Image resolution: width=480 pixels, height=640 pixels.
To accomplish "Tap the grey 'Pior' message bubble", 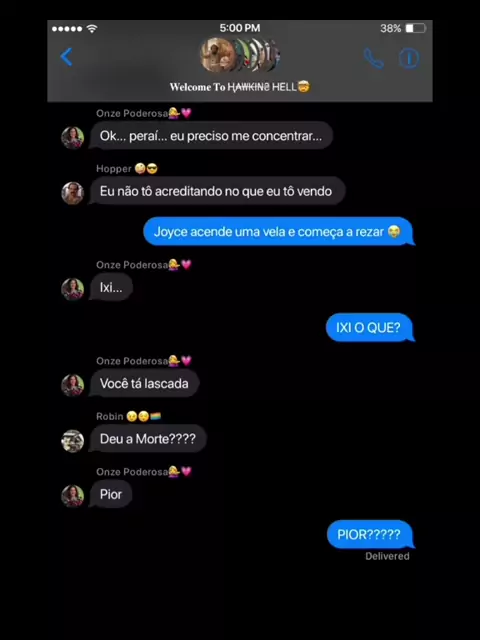I will coord(111,494).
